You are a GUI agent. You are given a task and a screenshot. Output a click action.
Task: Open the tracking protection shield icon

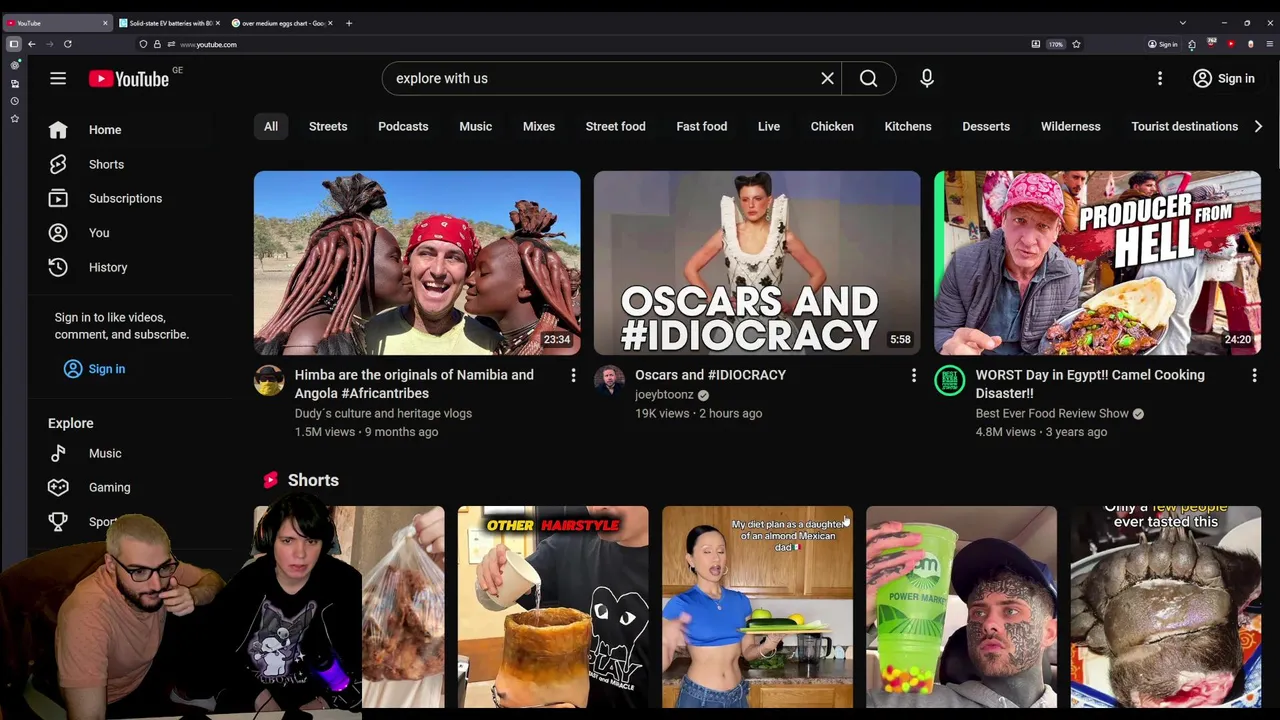143,44
